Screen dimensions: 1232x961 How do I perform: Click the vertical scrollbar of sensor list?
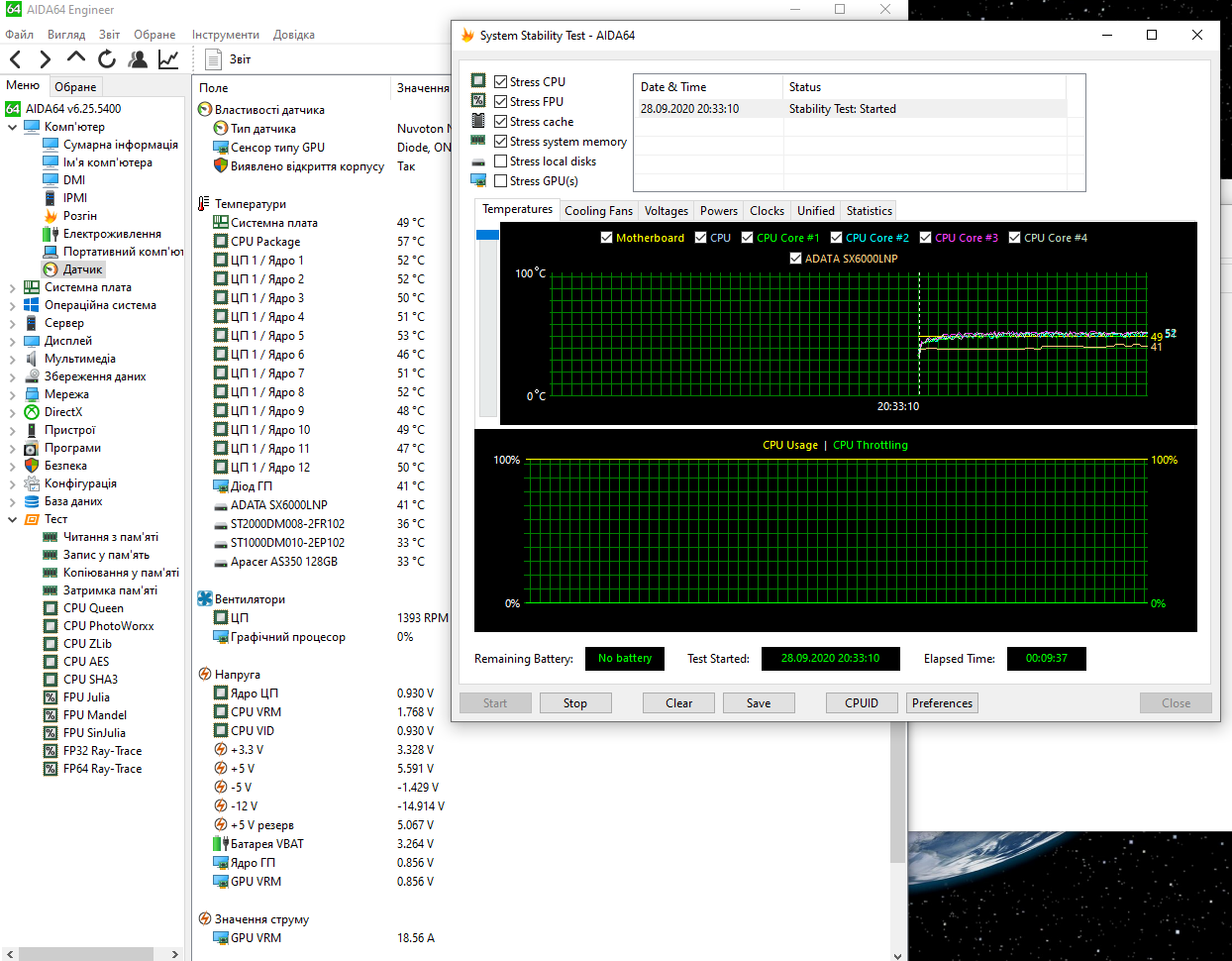pos(898,793)
